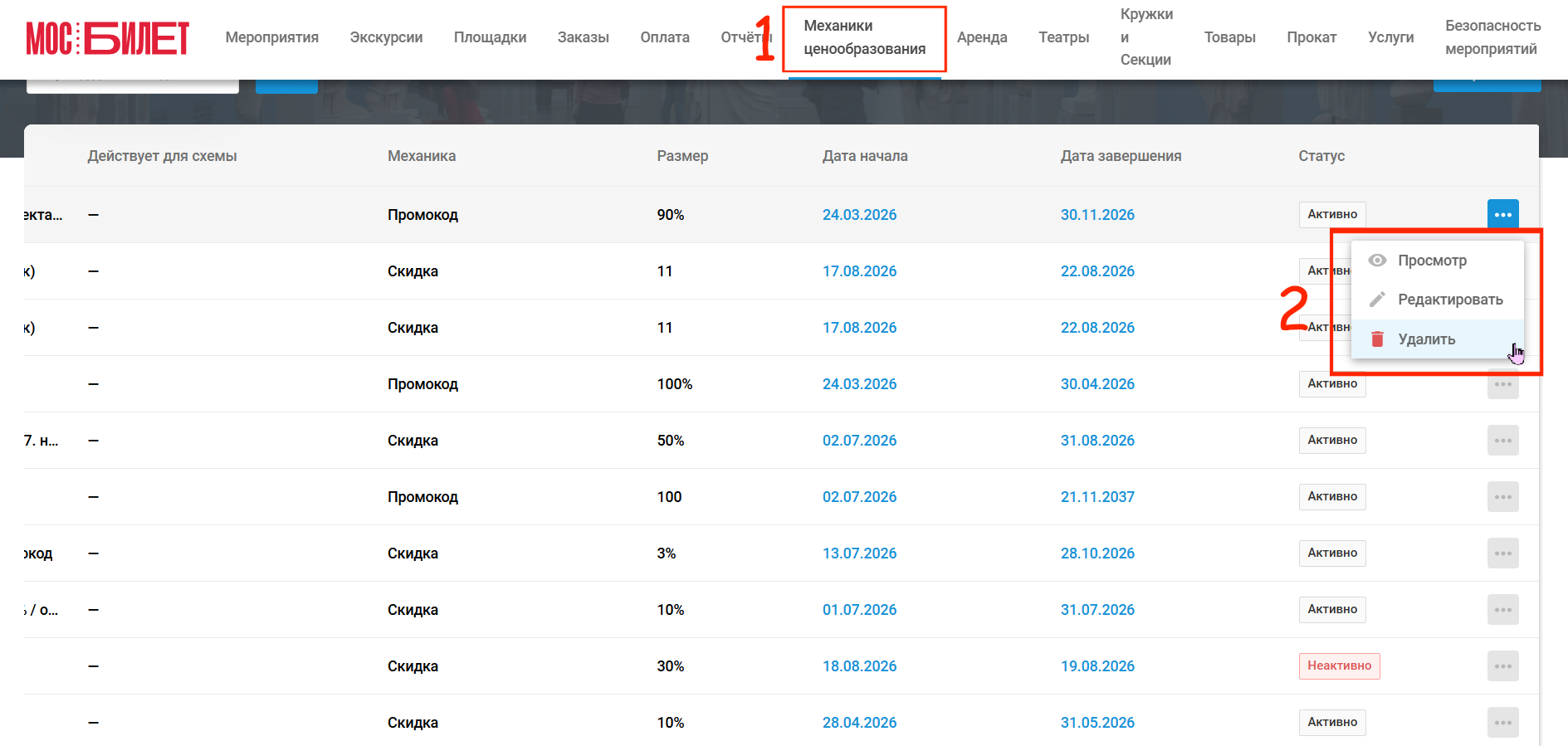Open three-dots menu for 28.04.2026 row
The image size is (1568, 746).
(x=1502, y=723)
